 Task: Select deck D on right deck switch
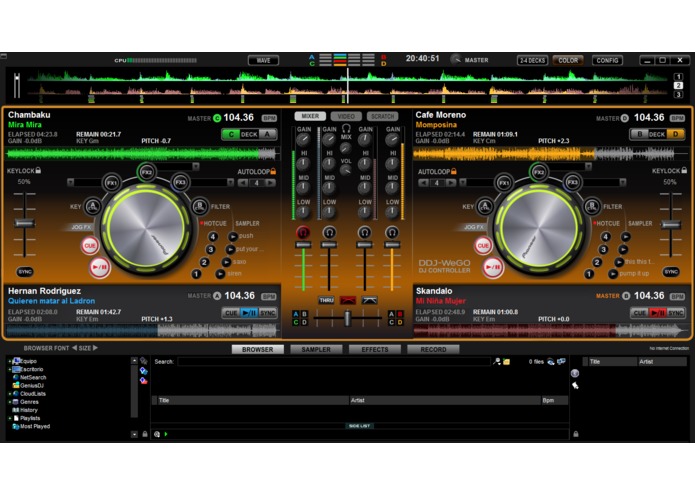click(676, 134)
